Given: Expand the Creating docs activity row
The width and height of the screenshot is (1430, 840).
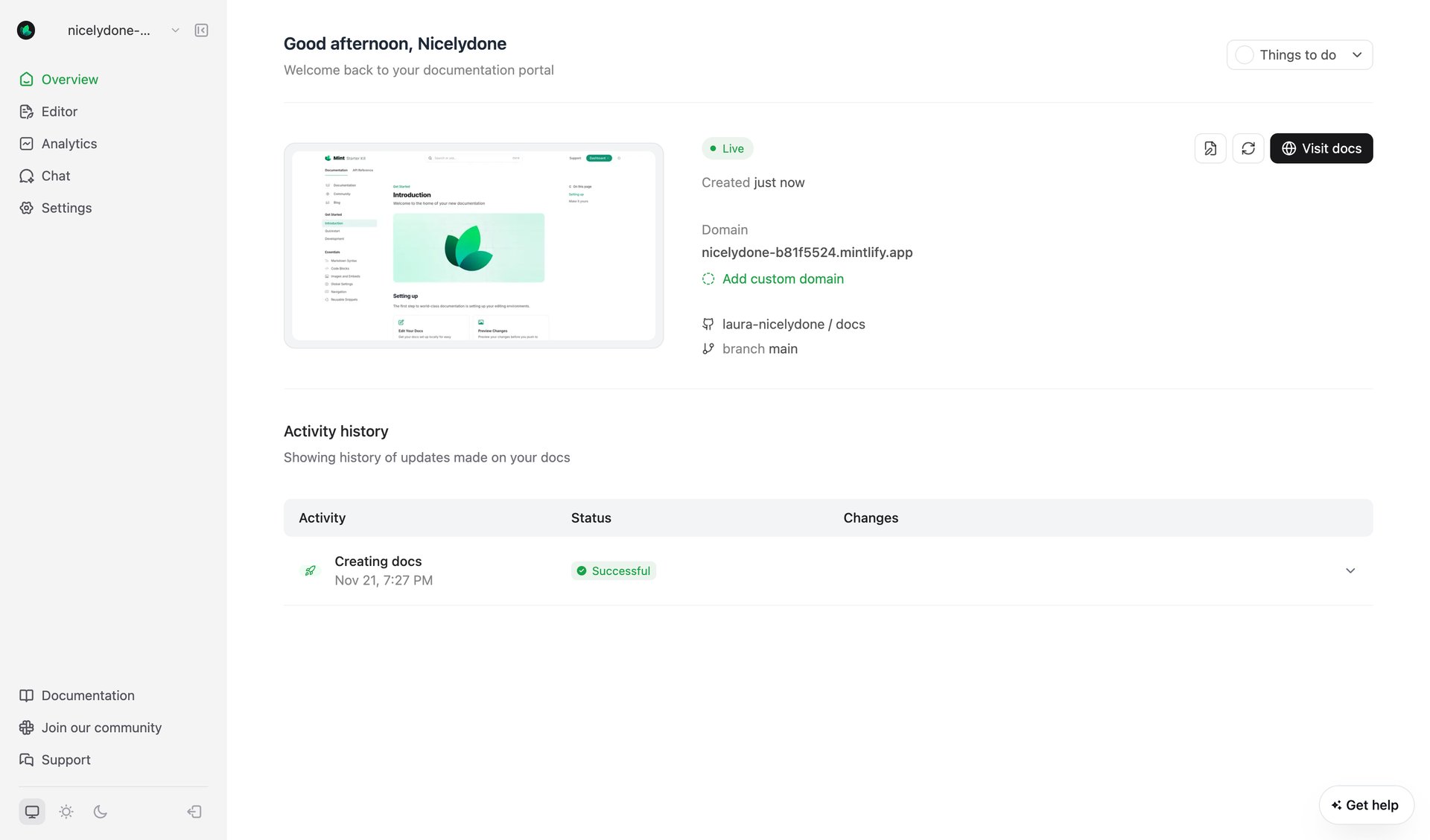Looking at the screenshot, I should click(x=1351, y=570).
